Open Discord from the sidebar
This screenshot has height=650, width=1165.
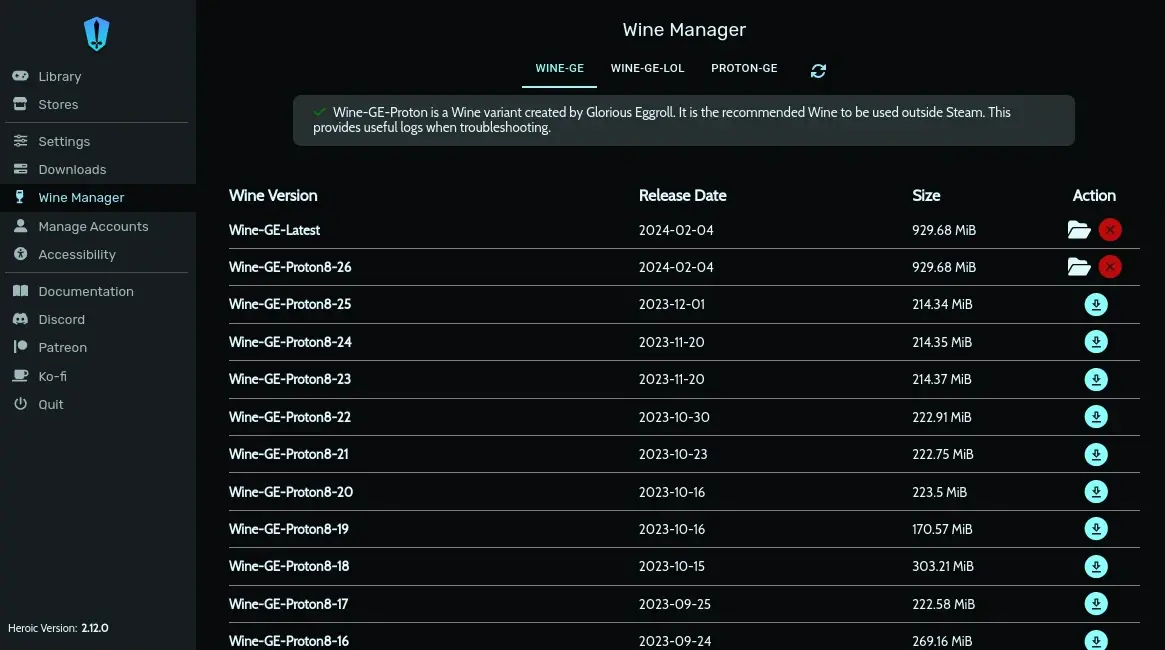pyautogui.click(x=61, y=319)
